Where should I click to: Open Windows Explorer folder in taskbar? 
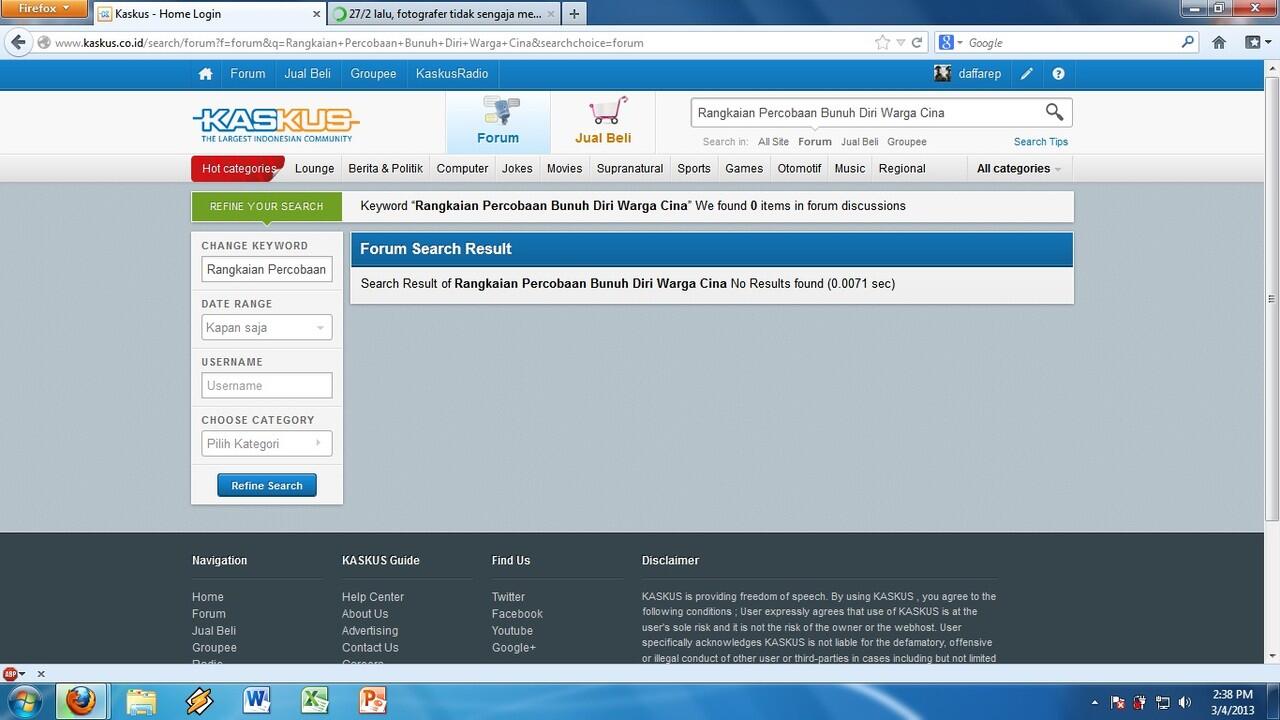[141, 702]
